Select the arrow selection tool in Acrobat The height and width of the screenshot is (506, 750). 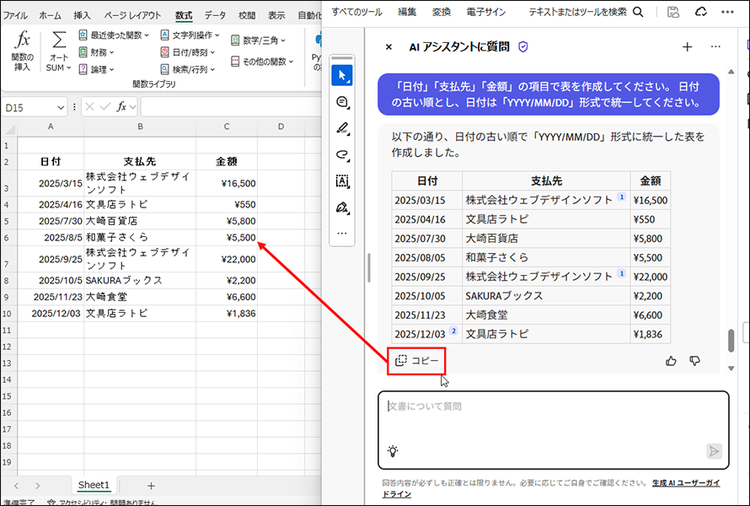(x=343, y=75)
